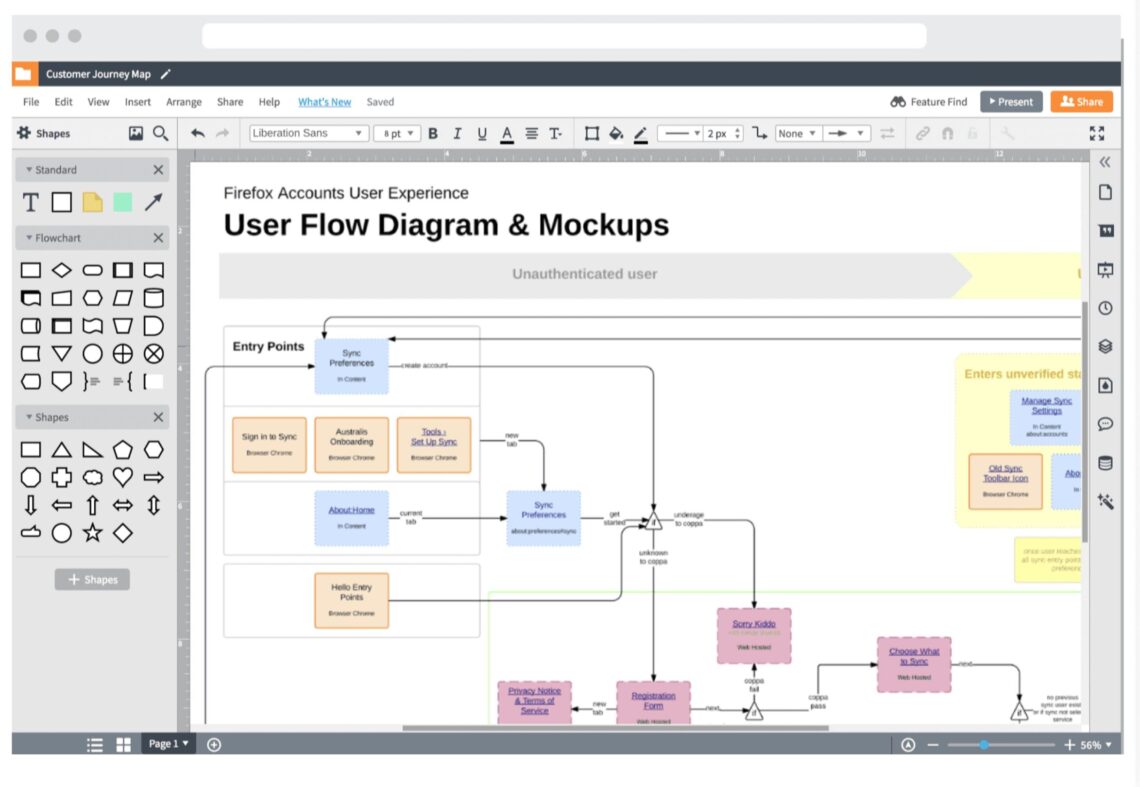Image resolution: width=1140 pixels, height=787 pixels.
Task: Open the image insert icon in Shapes bar
Action: tap(136, 133)
